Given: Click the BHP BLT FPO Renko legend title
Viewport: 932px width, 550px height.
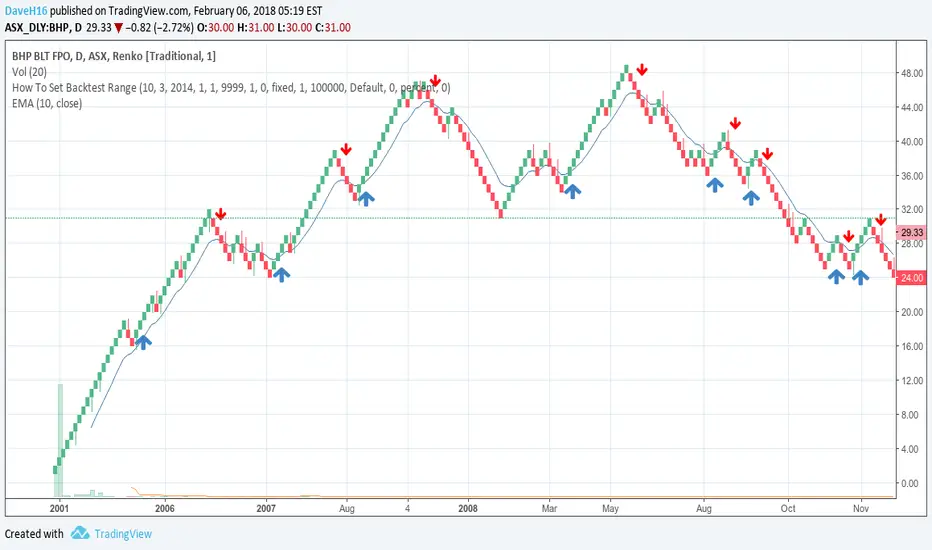Looking at the screenshot, I should point(114,56).
